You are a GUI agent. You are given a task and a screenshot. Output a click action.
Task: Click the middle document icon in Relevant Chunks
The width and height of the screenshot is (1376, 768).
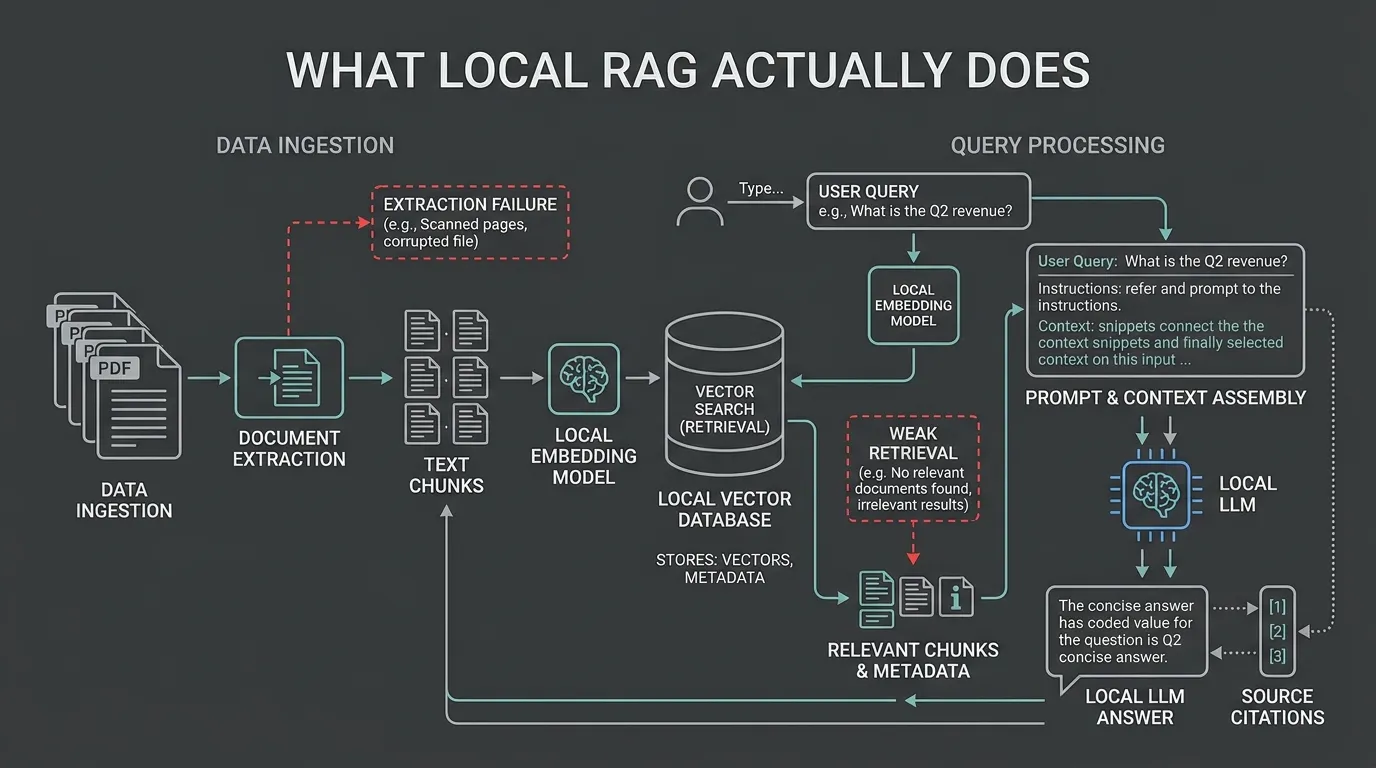click(x=916, y=596)
